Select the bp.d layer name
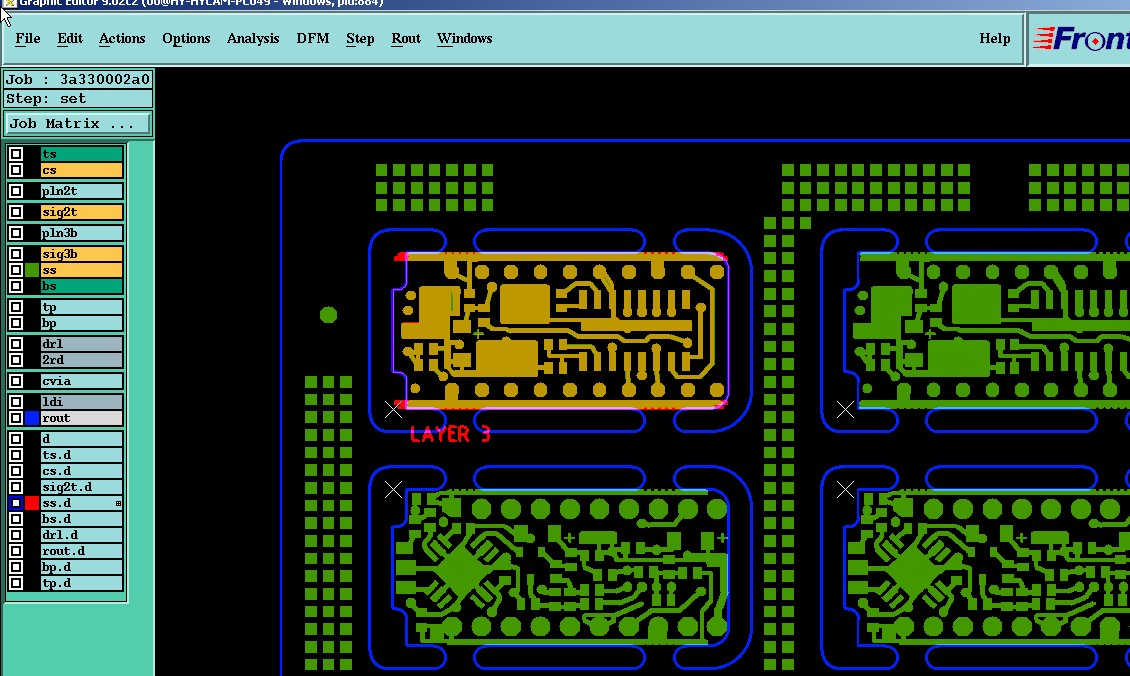1130x676 pixels. (x=81, y=567)
